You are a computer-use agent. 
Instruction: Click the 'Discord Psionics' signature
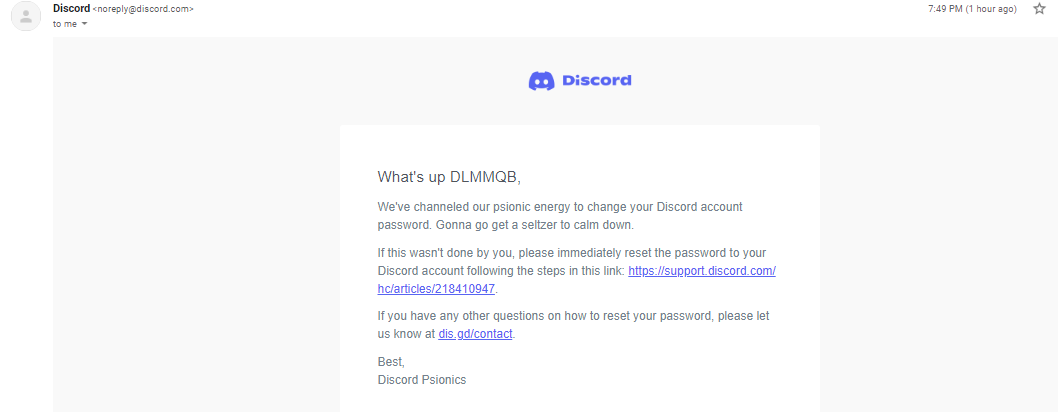tap(422, 380)
